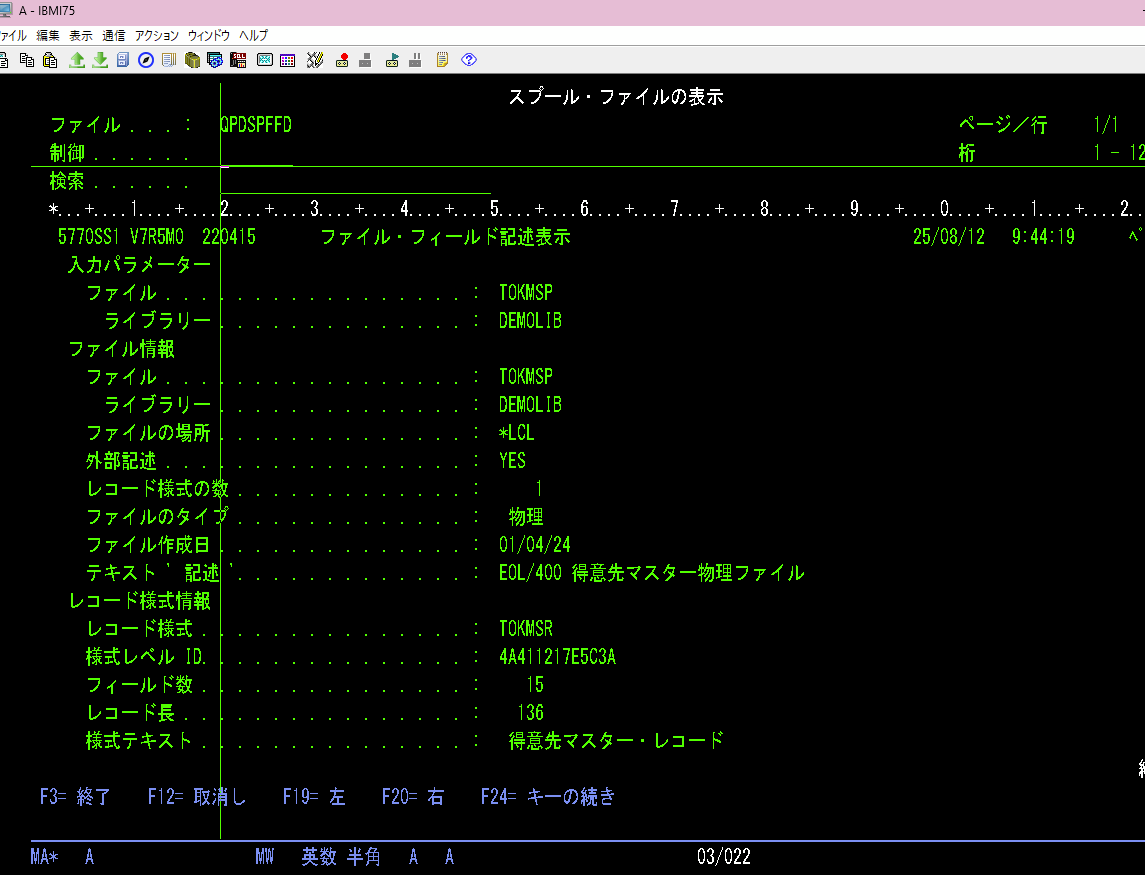Click the pencil and tools customize icon
The height and width of the screenshot is (875, 1145).
(x=315, y=60)
